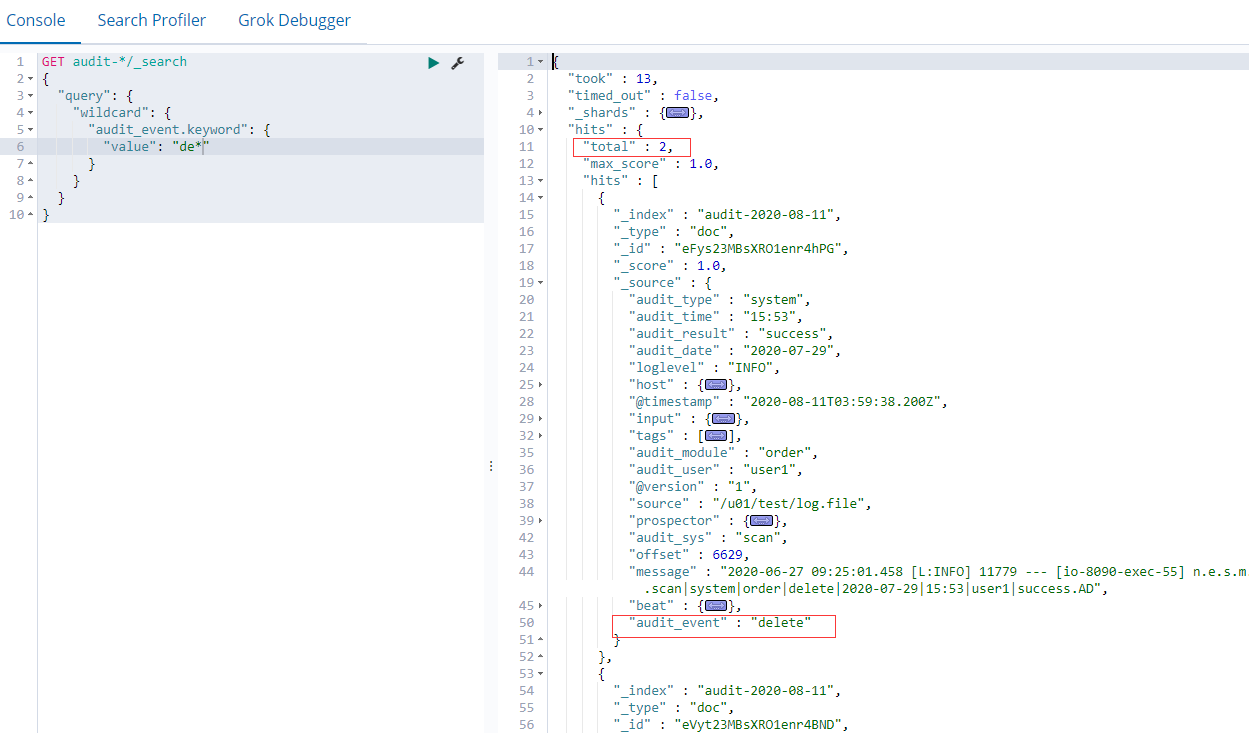Send the search request with the play icon

click(433, 62)
